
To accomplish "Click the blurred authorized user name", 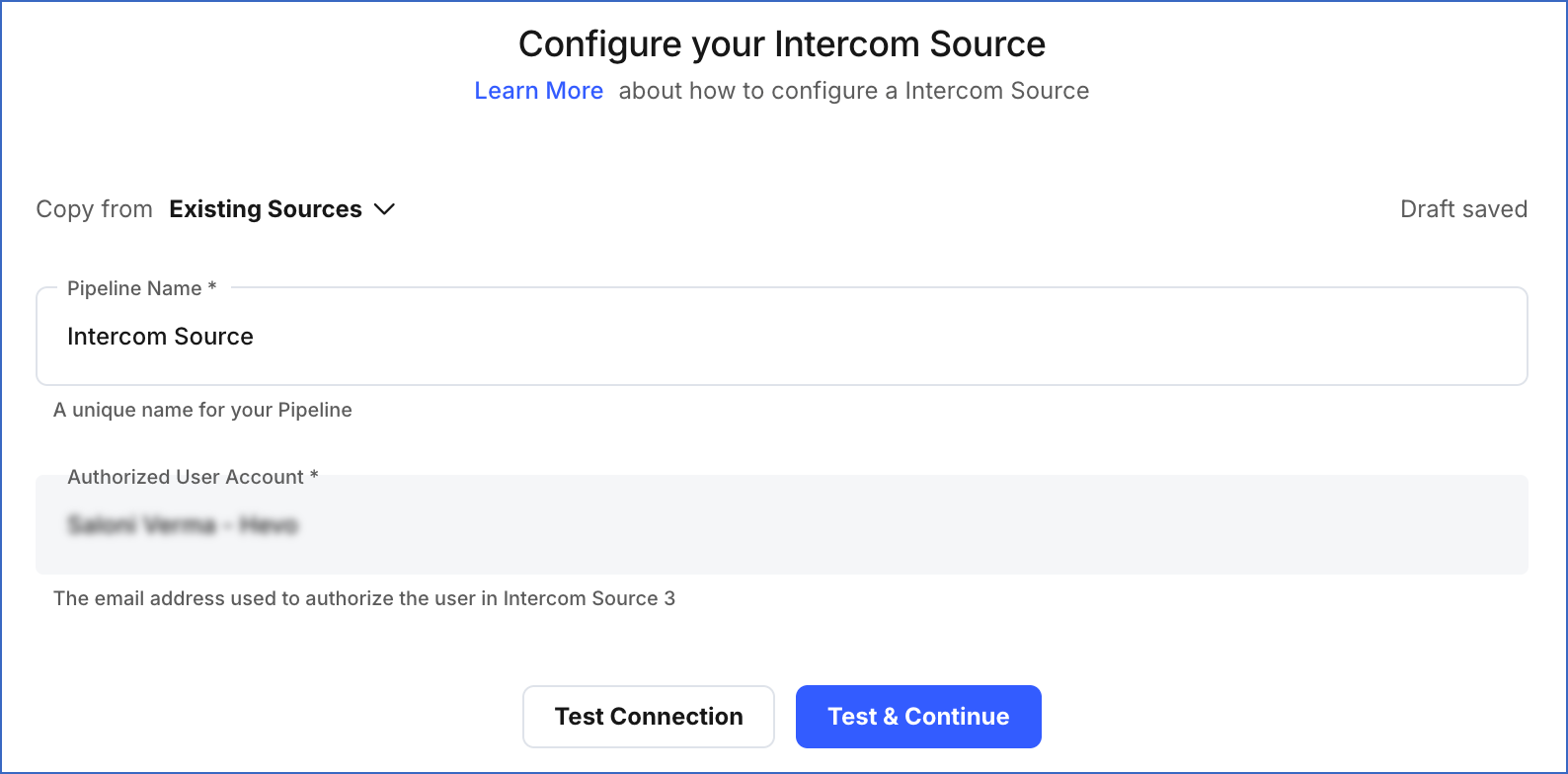I will [184, 524].
